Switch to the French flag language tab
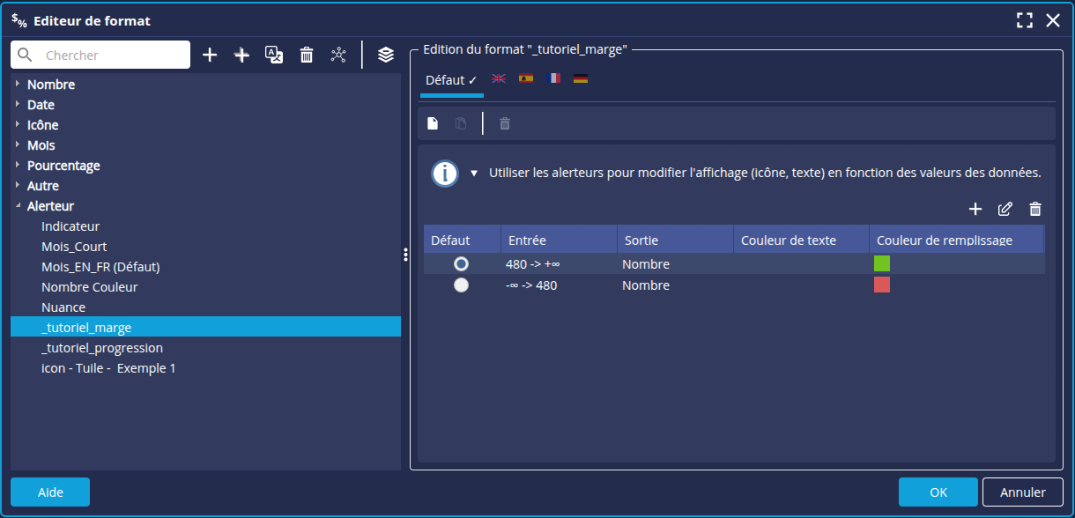1075x518 pixels. point(553,79)
